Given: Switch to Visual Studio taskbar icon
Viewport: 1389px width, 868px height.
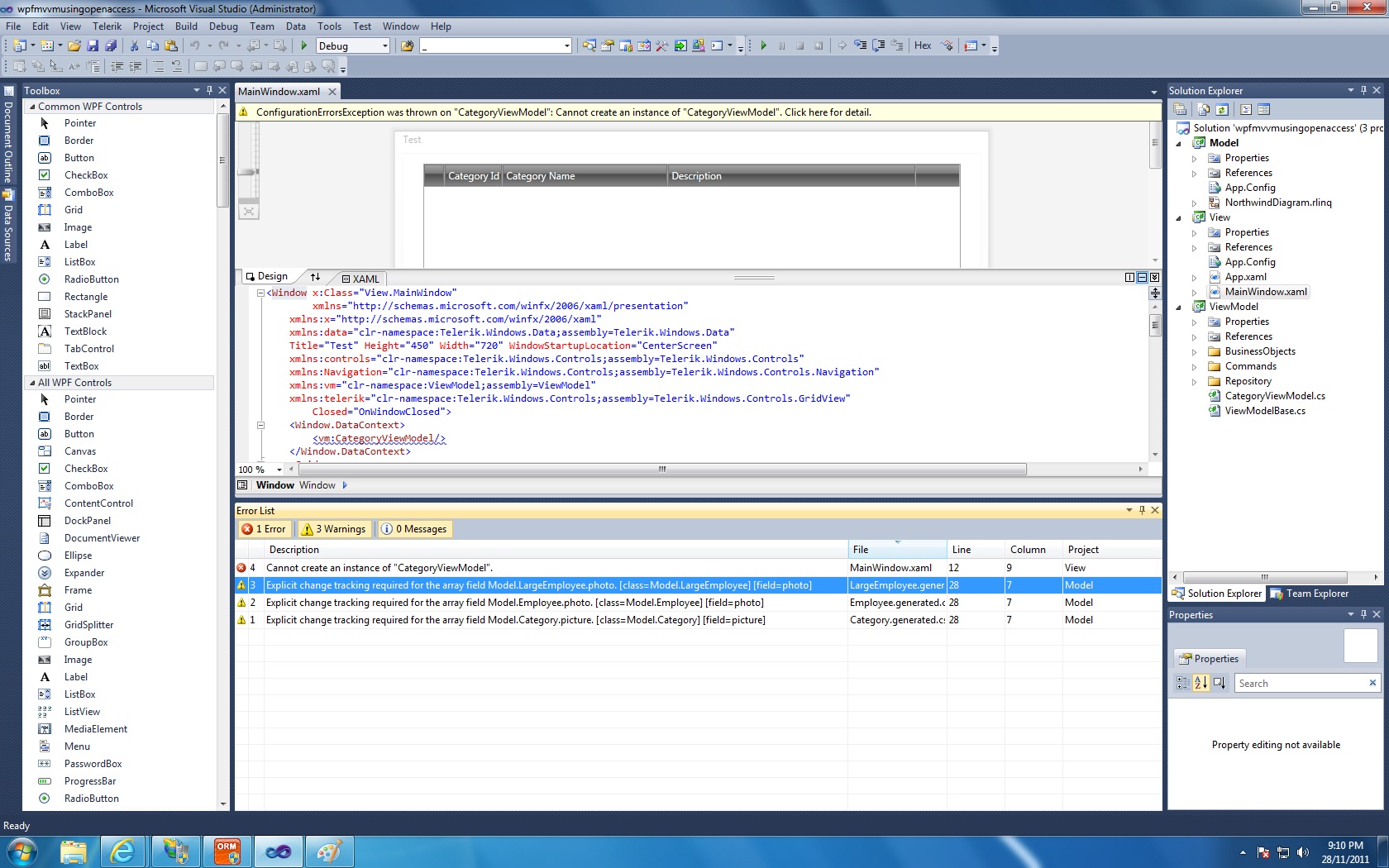Looking at the screenshot, I should pyautogui.click(x=278, y=851).
